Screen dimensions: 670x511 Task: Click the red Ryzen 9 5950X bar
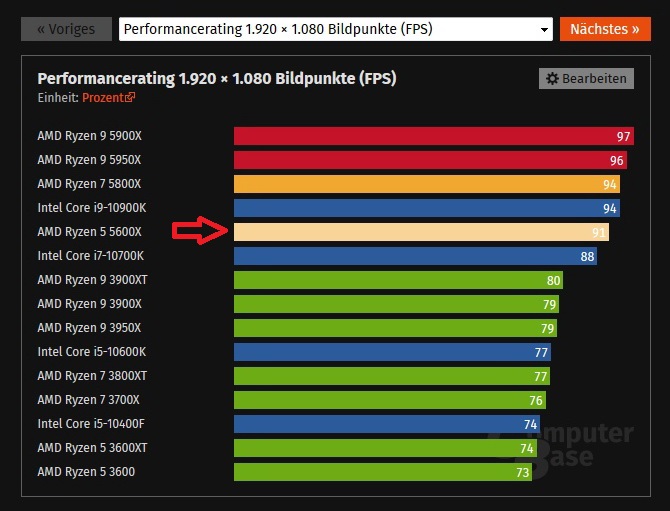pyautogui.click(x=430, y=160)
